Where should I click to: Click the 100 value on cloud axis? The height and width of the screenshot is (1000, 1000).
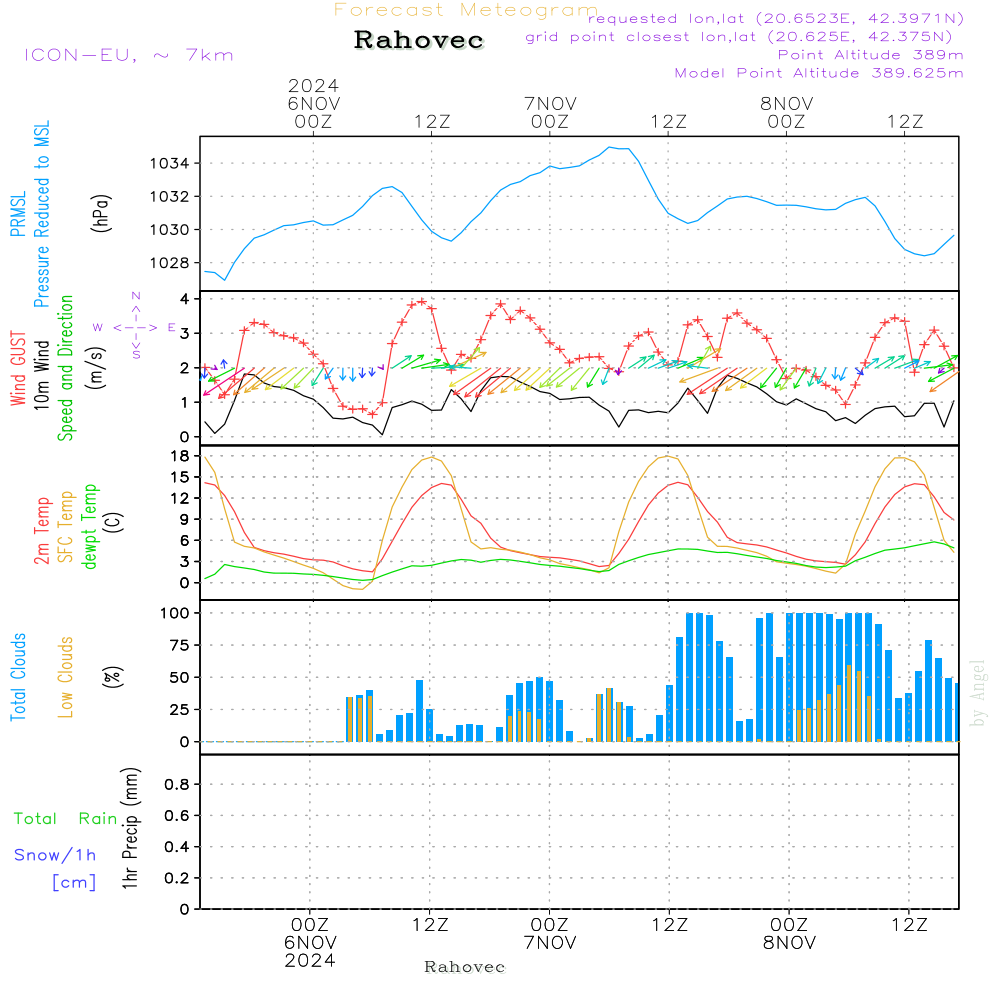175,613
